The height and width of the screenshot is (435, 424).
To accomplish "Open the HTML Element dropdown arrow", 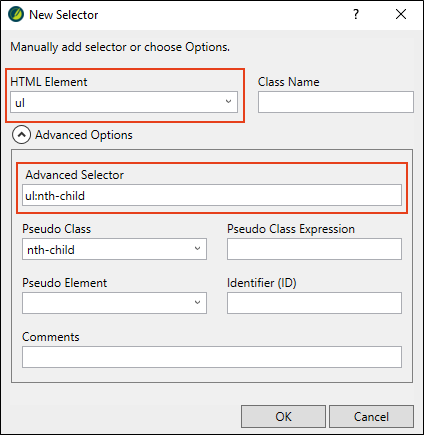I will (228, 102).
